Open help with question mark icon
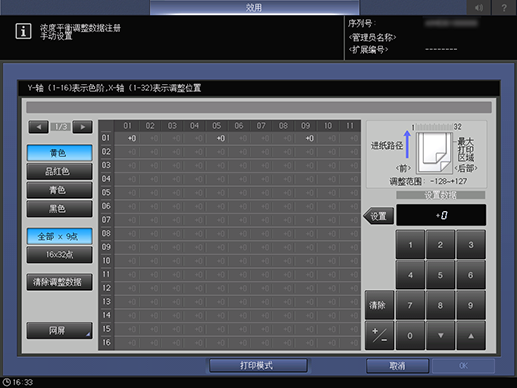Image resolution: width=517 pixels, height=388 pixels. coord(504,7)
